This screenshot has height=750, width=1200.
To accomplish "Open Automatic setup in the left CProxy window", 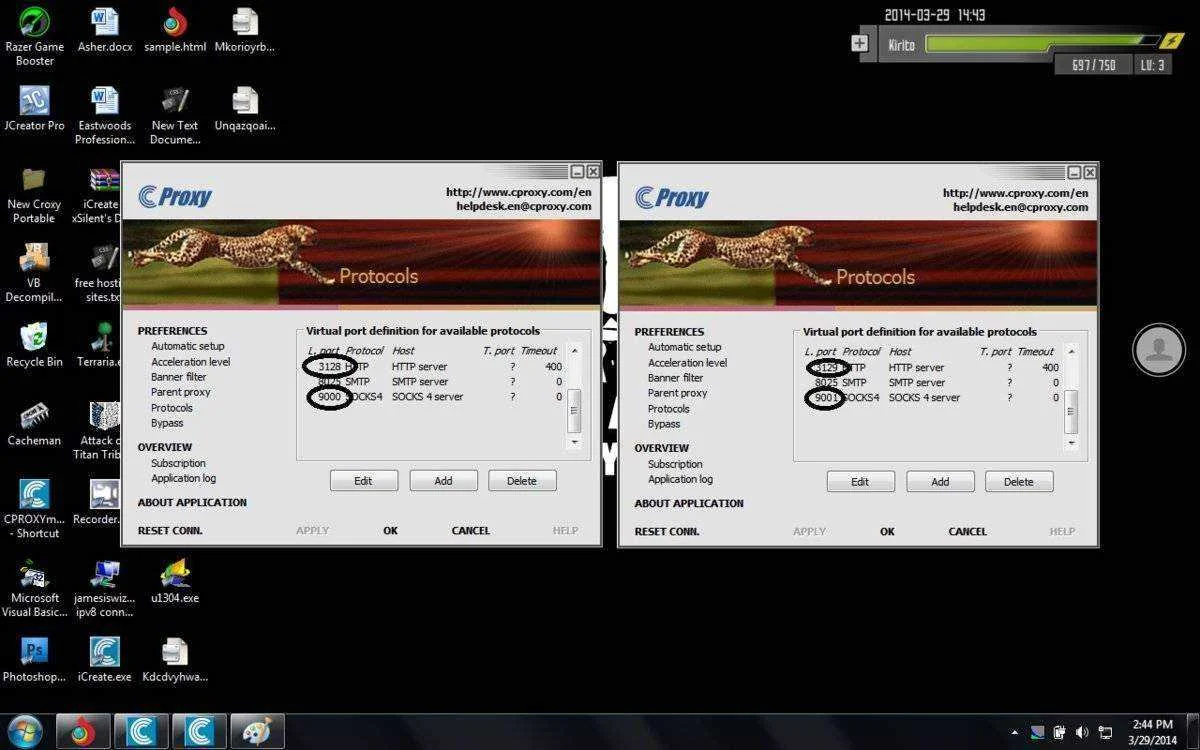I will (188, 346).
